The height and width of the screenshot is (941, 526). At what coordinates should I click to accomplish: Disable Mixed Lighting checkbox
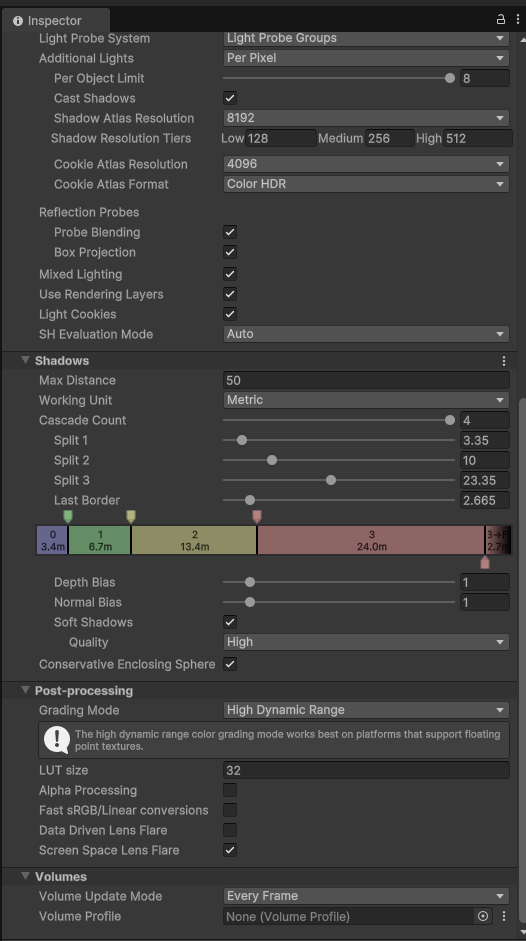(230, 274)
